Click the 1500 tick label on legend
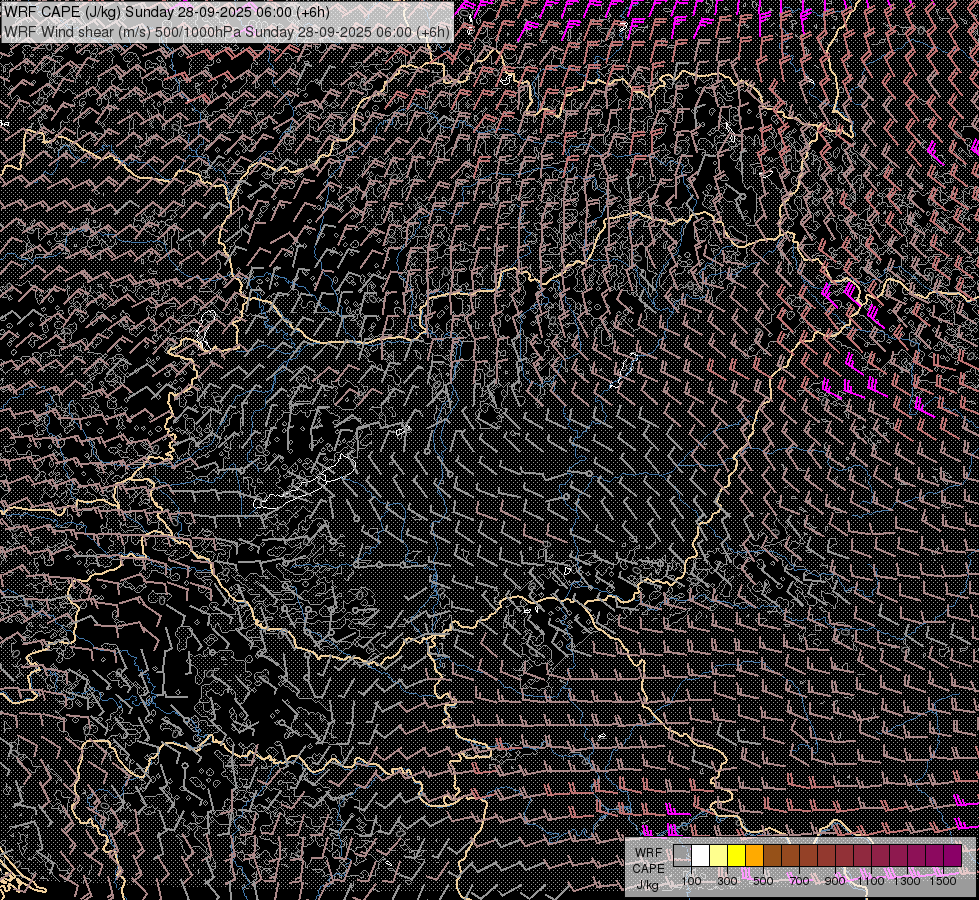The image size is (979, 900). 943,881
